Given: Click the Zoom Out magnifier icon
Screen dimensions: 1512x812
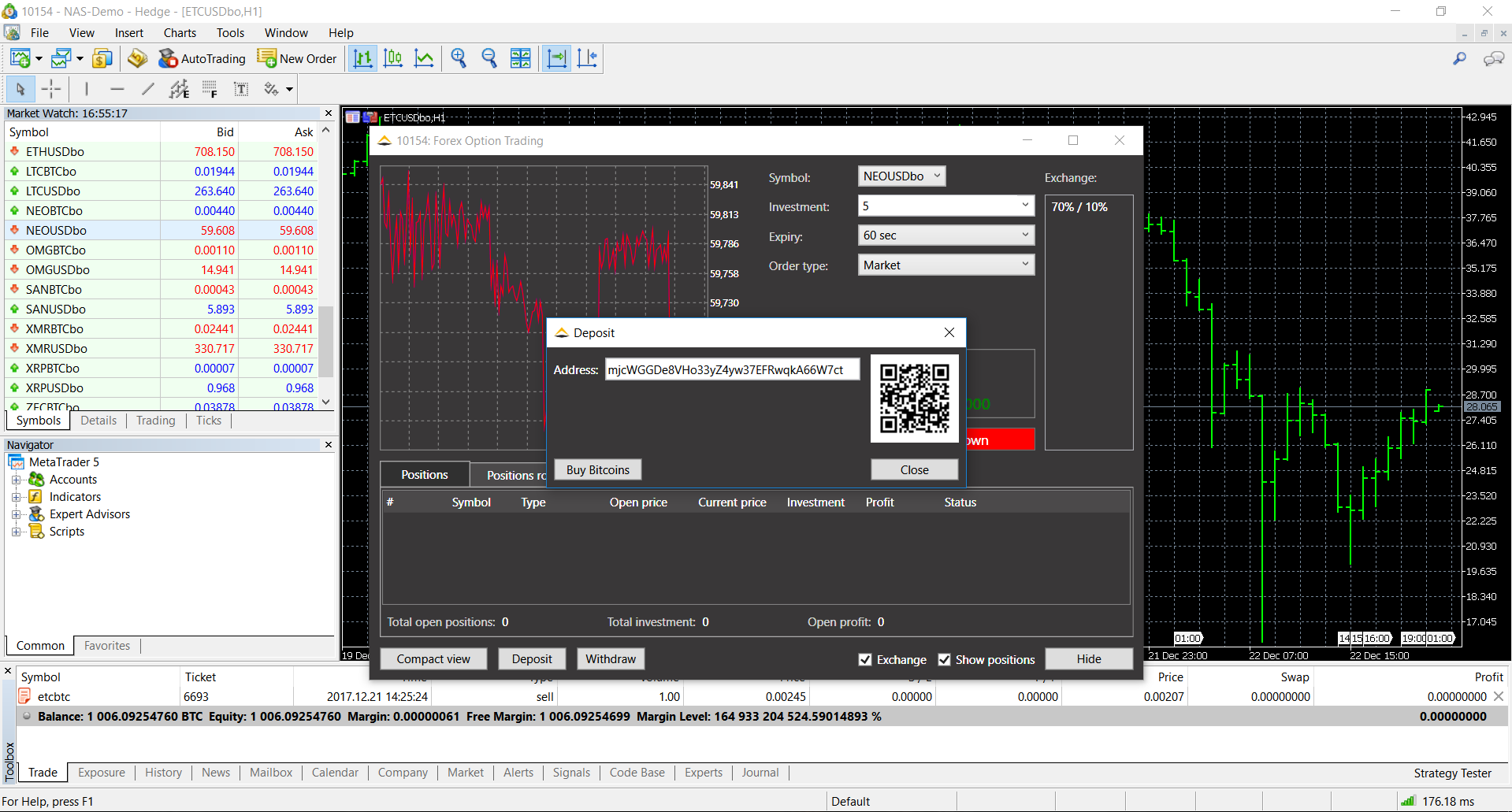Looking at the screenshot, I should coord(489,59).
